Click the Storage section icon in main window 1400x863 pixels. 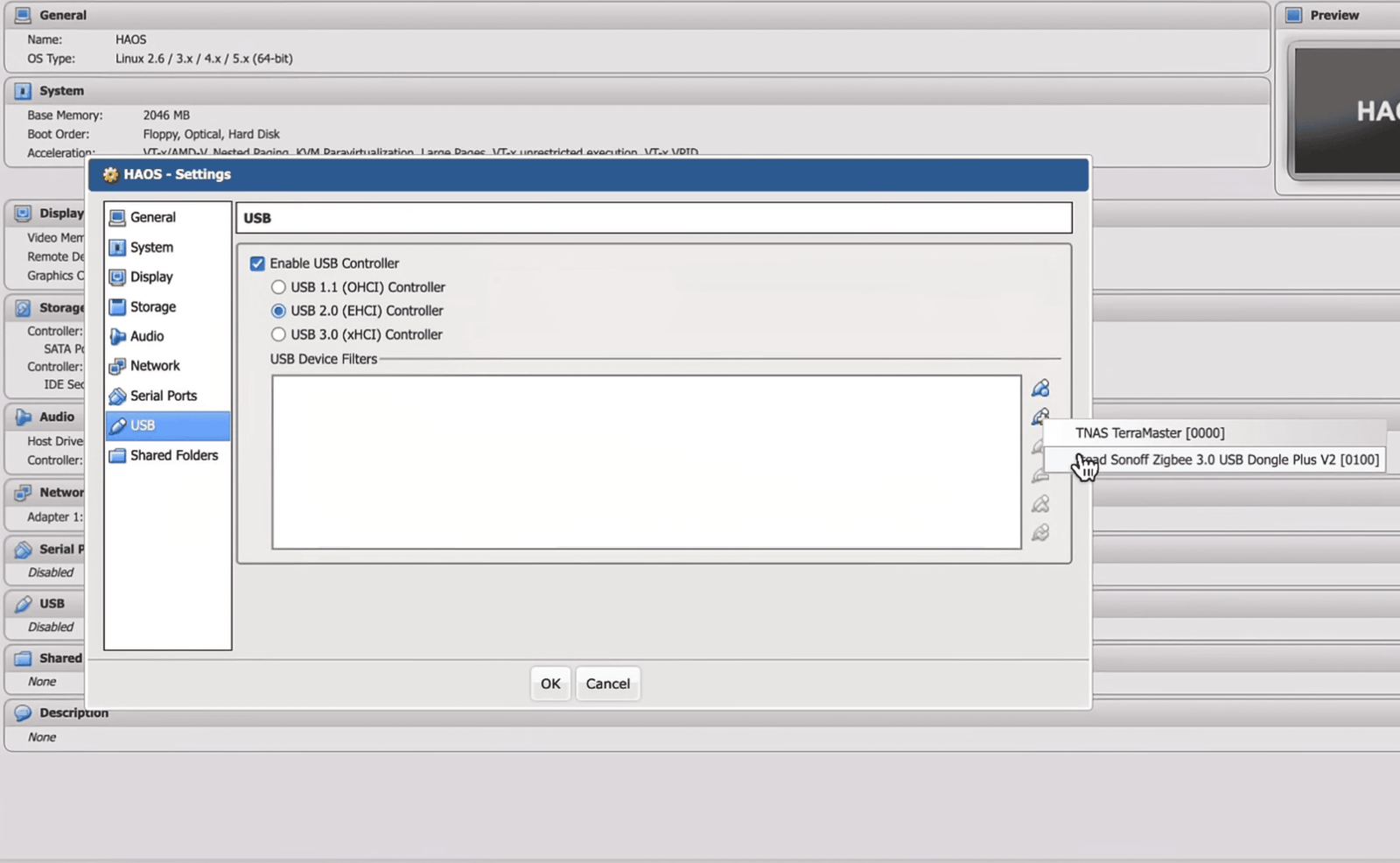(23, 307)
